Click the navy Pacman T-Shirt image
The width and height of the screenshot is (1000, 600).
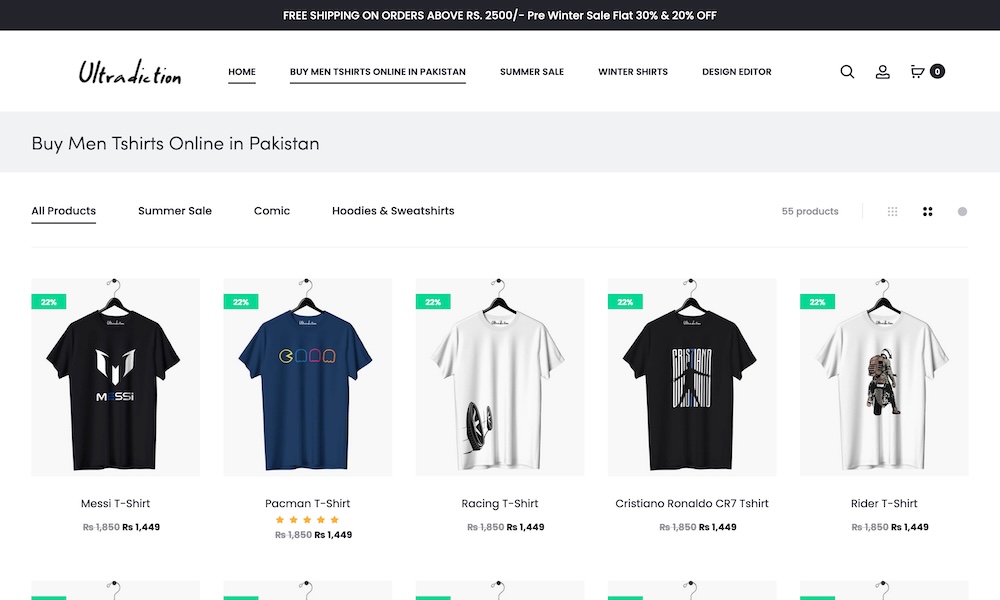(307, 377)
